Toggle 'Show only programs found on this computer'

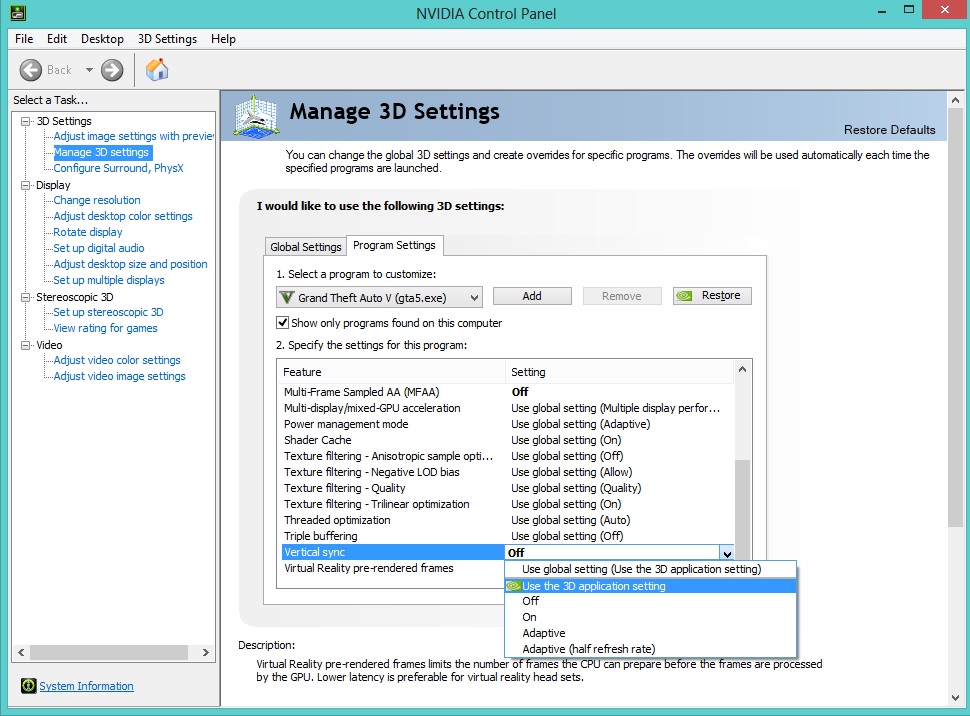pyautogui.click(x=283, y=323)
